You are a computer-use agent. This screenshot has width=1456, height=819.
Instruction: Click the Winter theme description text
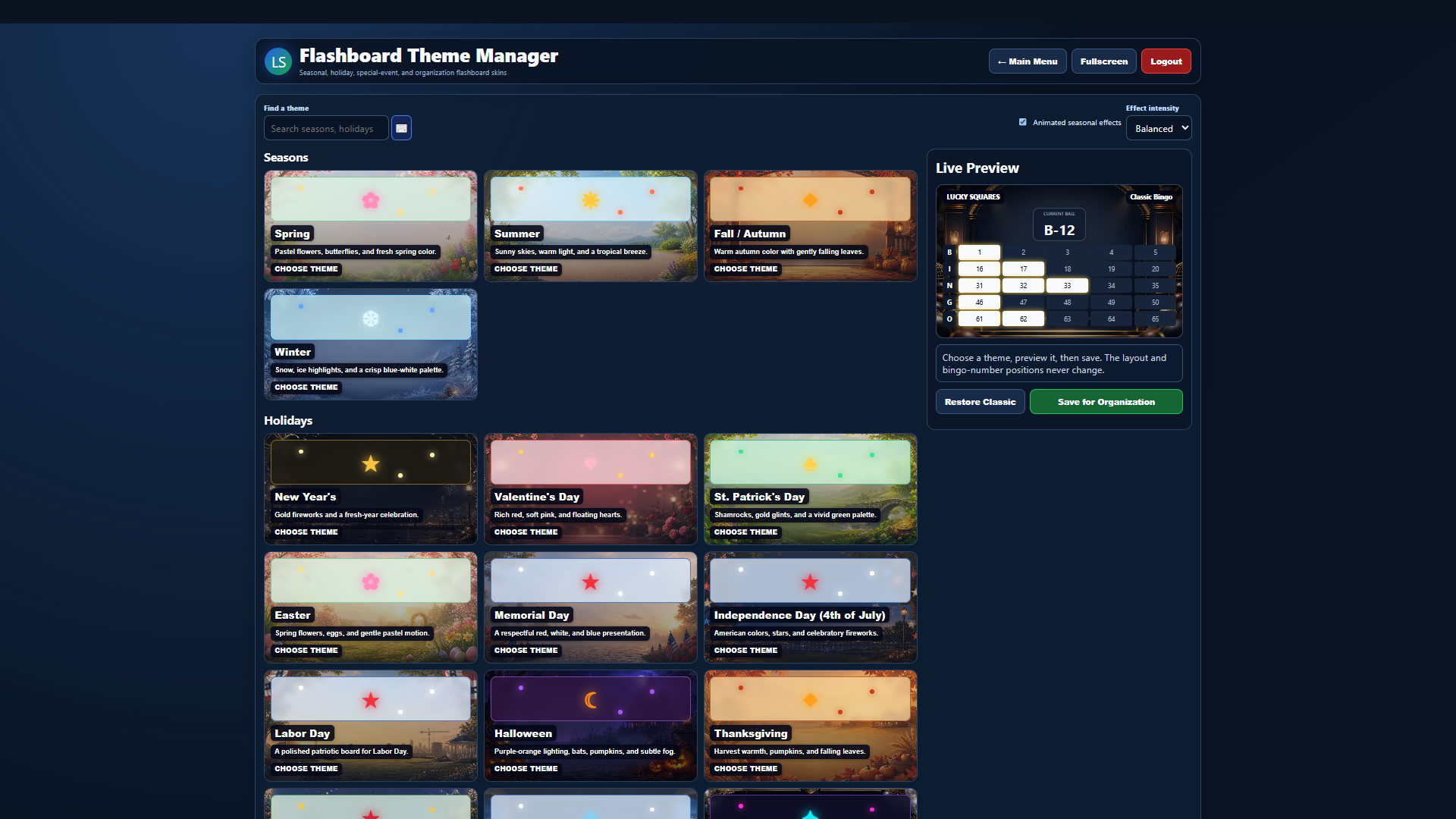pos(359,370)
